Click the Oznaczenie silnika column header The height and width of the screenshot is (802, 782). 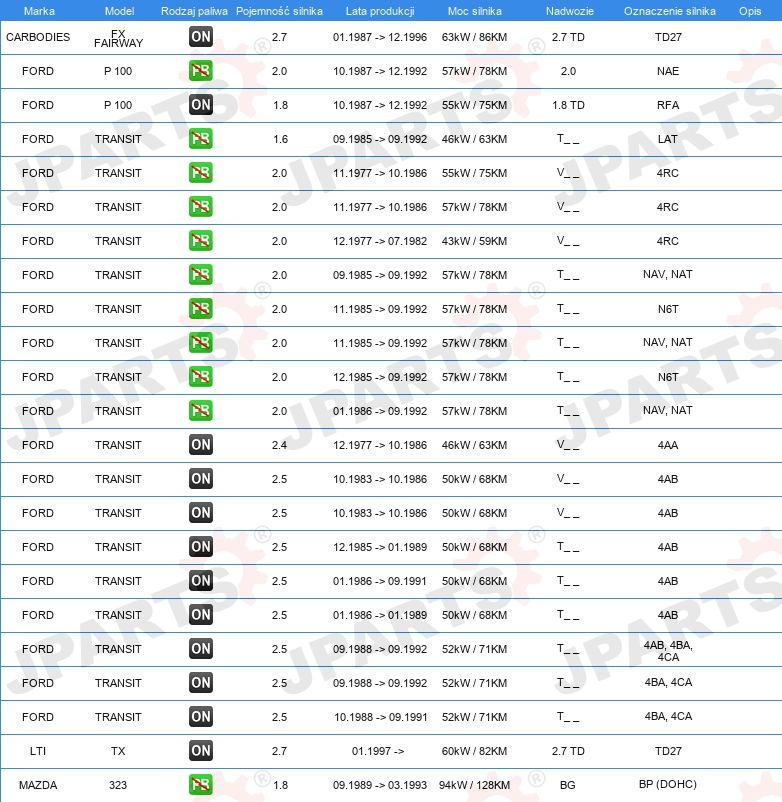[669, 11]
